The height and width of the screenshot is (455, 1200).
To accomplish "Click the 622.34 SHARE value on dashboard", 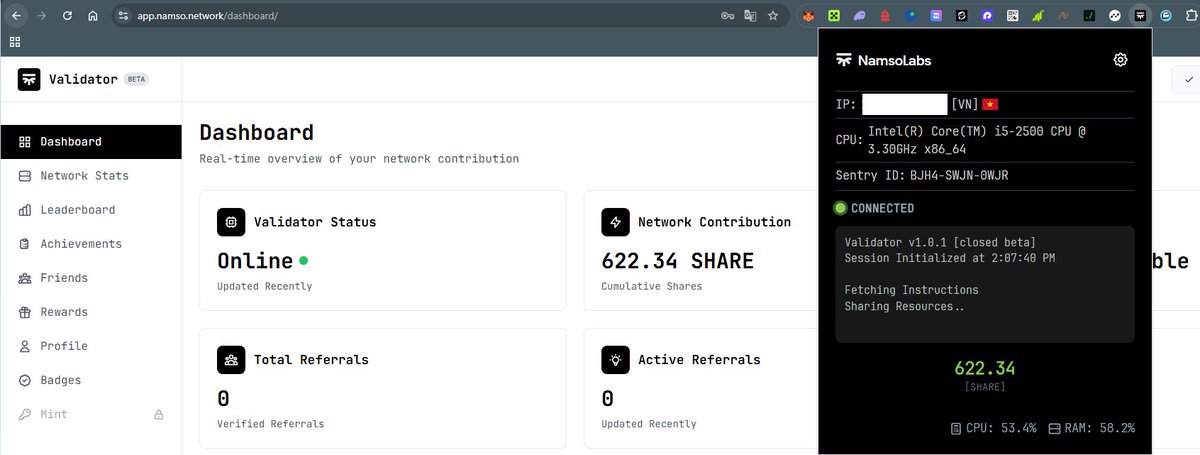I will 677,260.
